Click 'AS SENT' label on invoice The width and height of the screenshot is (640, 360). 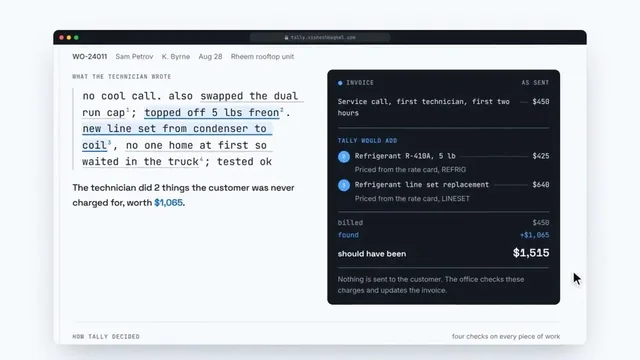535,83
